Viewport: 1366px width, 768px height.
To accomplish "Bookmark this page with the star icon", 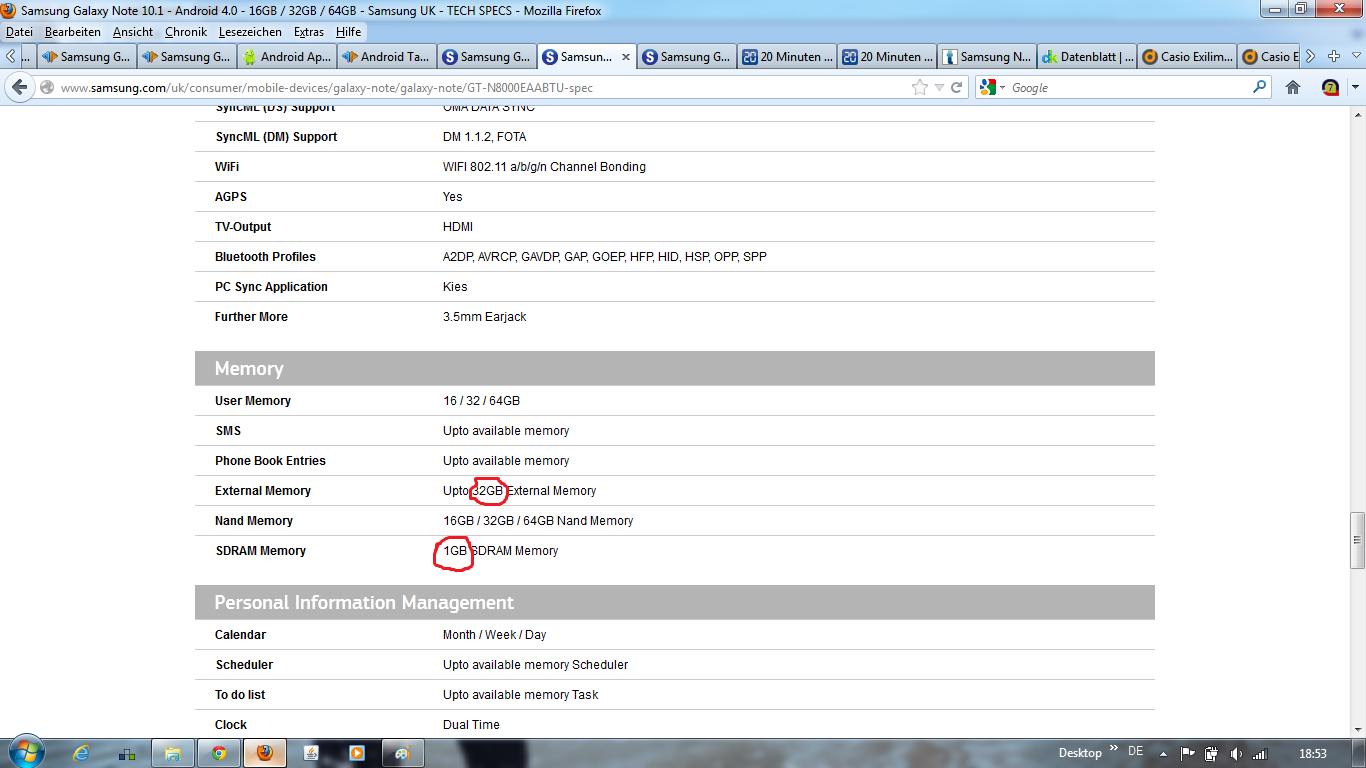I will 920,88.
